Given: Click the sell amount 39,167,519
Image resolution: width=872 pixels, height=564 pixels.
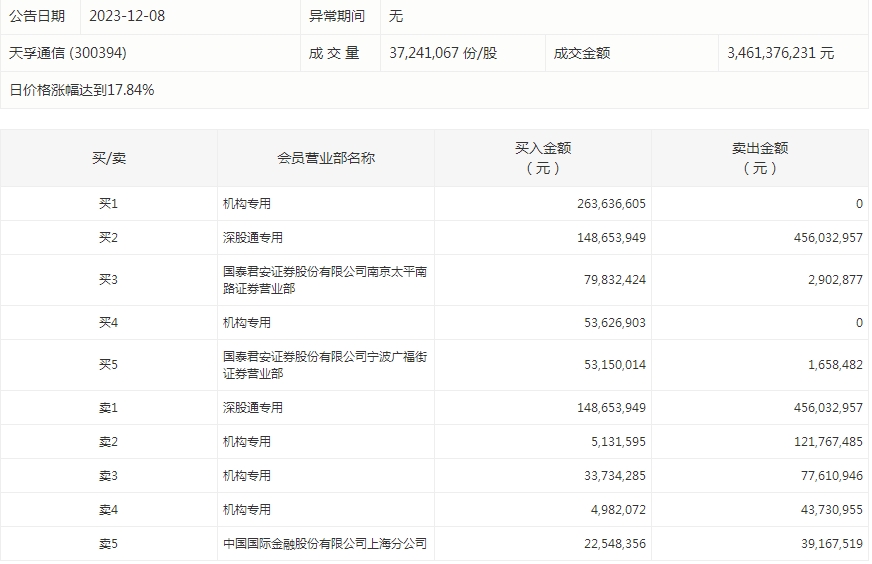Looking at the screenshot, I should 819,544.
